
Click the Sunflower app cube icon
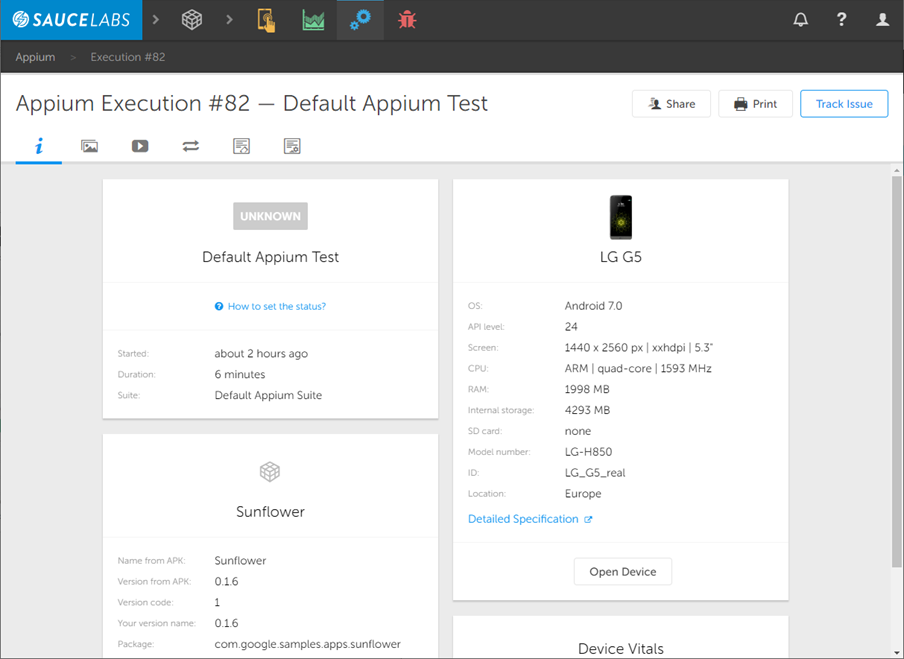pos(270,472)
